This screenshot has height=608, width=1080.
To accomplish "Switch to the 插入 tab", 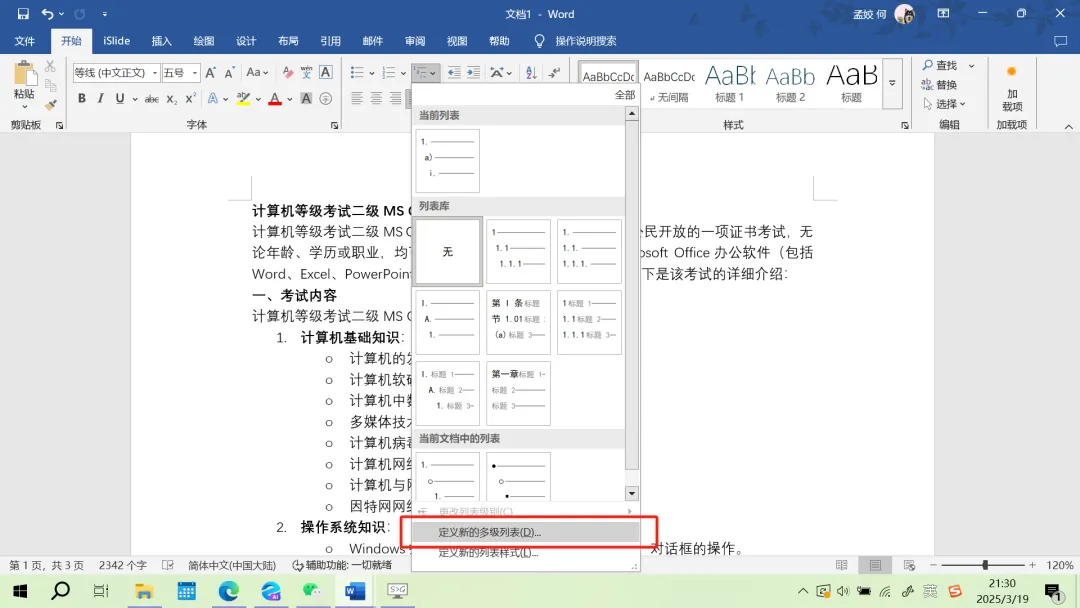I will point(161,41).
